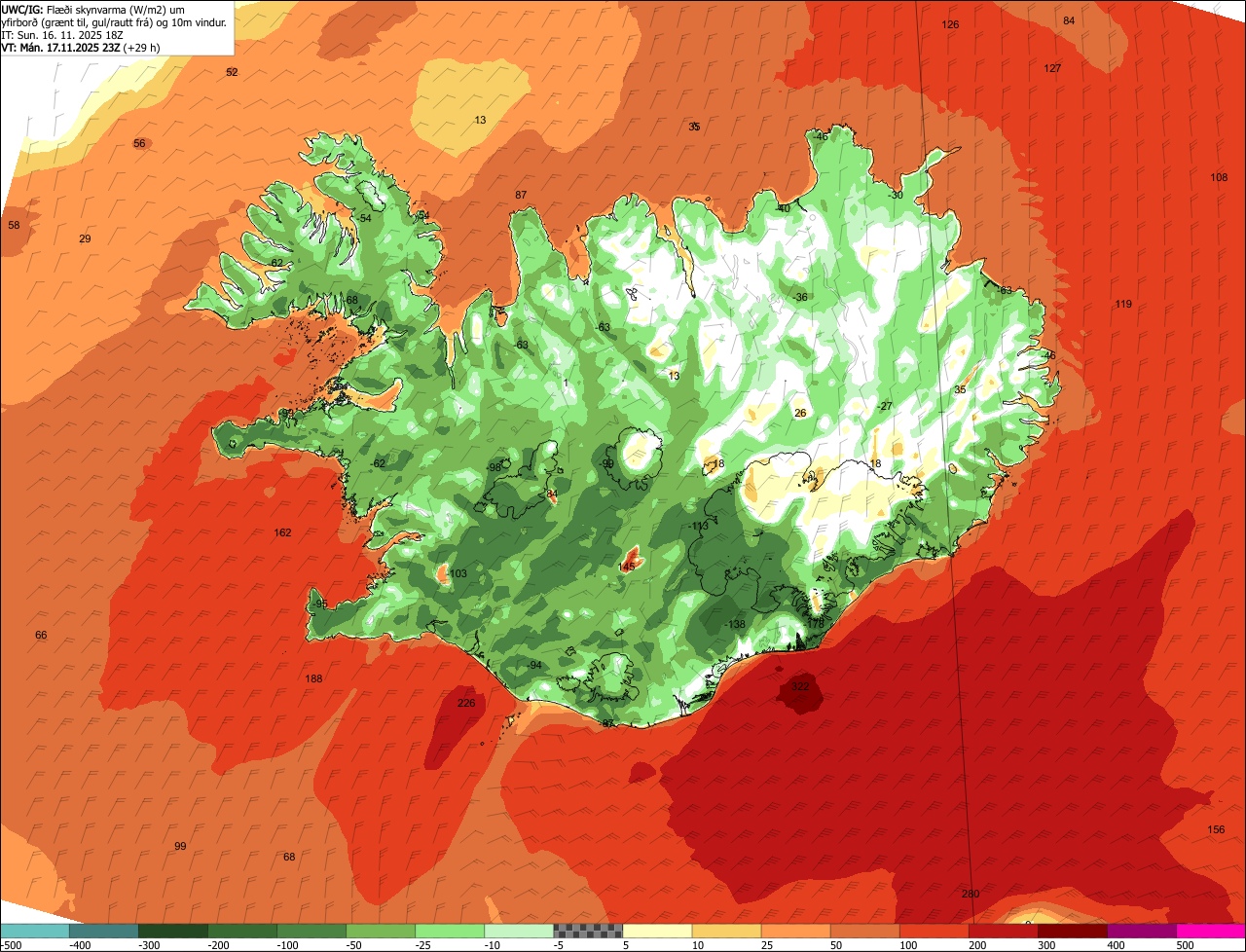Click the legend swatch between -50 and -25
The image size is (1246, 952).
(x=380, y=931)
